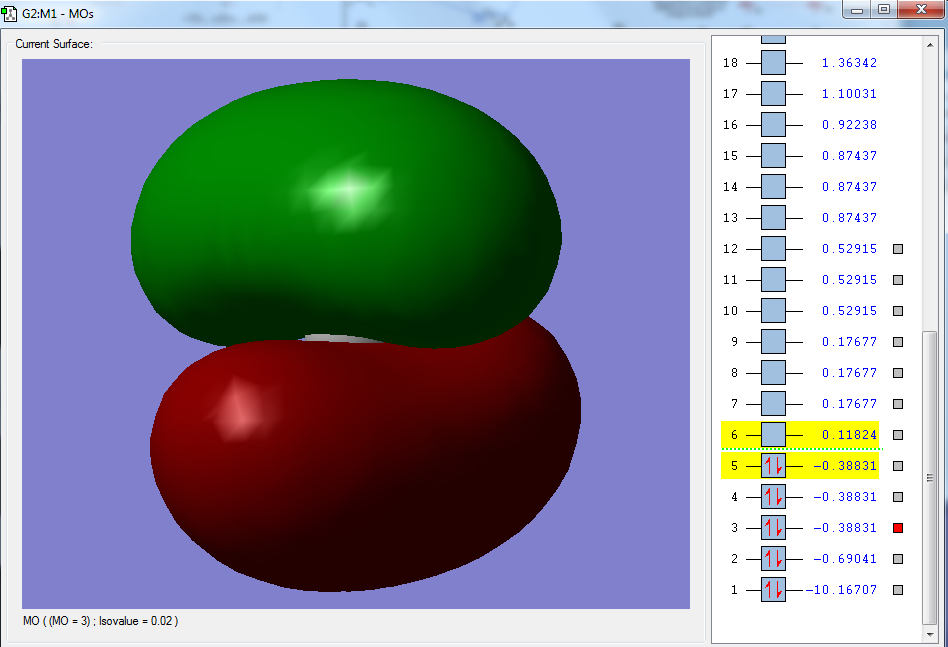Screen dimensions: 948x647
Task: Toggle the red surface marker for orbital 3
Action: pos(898,528)
